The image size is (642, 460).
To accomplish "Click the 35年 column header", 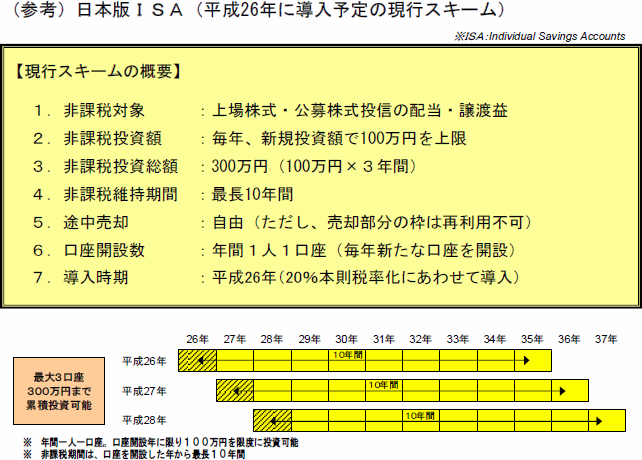I will click(x=532, y=339).
